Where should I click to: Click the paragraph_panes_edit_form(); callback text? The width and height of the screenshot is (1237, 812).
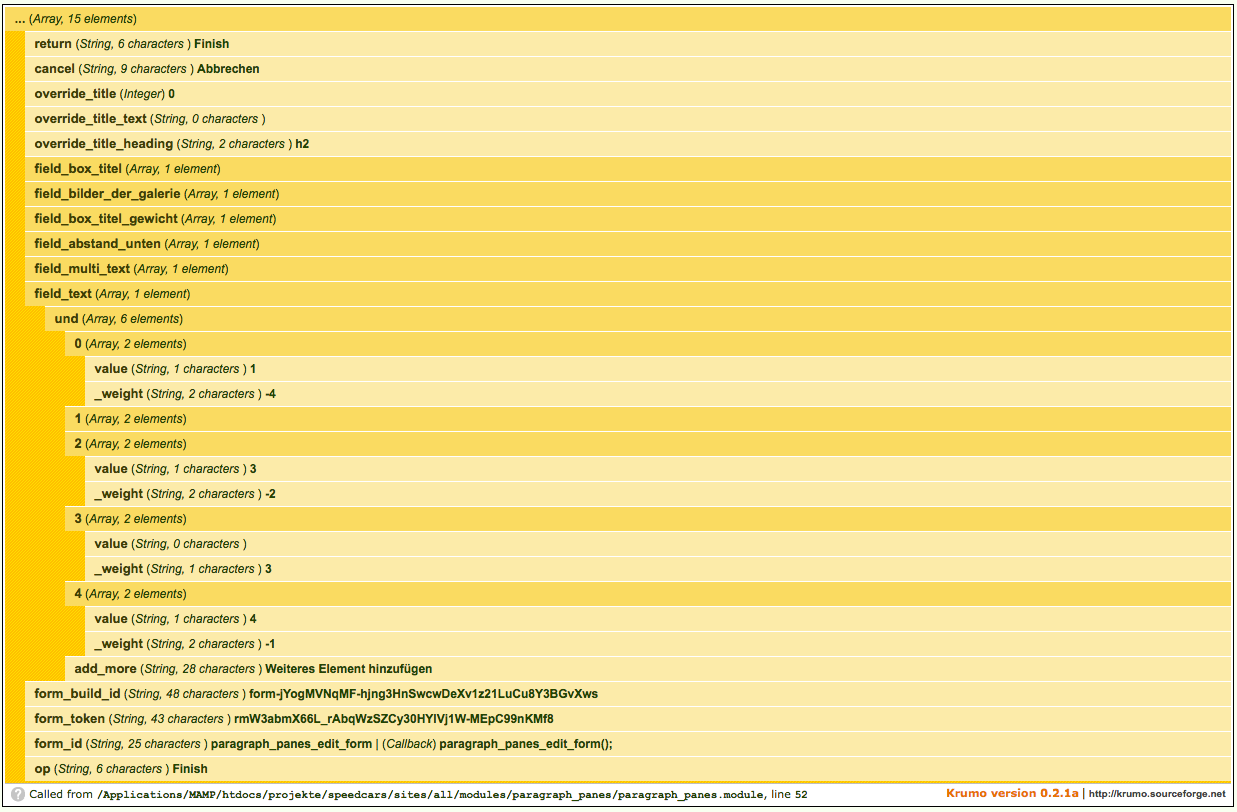526,744
